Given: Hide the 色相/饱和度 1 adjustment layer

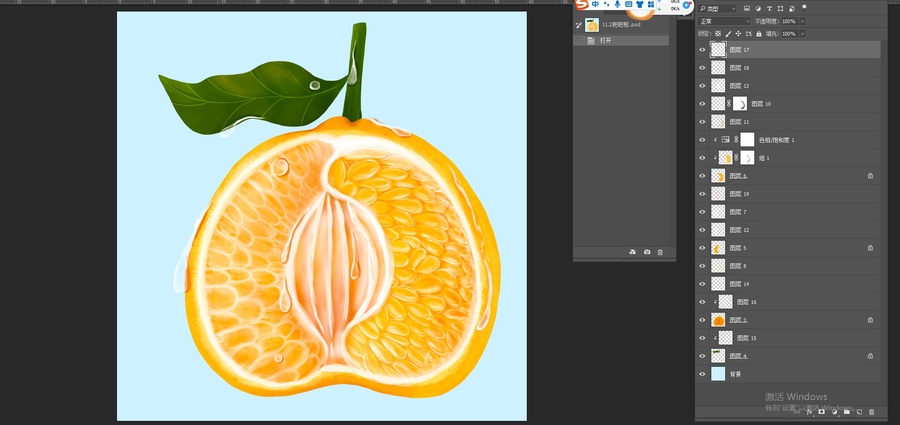Looking at the screenshot, I should [702, 140].
